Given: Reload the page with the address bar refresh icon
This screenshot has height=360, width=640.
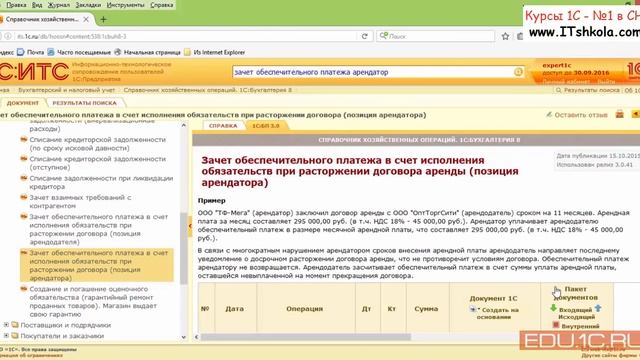Looking at the screenshot, I should 364,36.
